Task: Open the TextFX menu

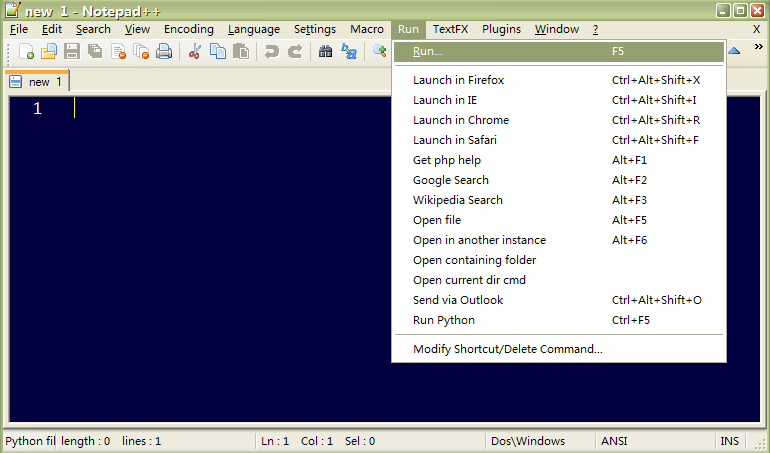Action: [x=450, y=29]
